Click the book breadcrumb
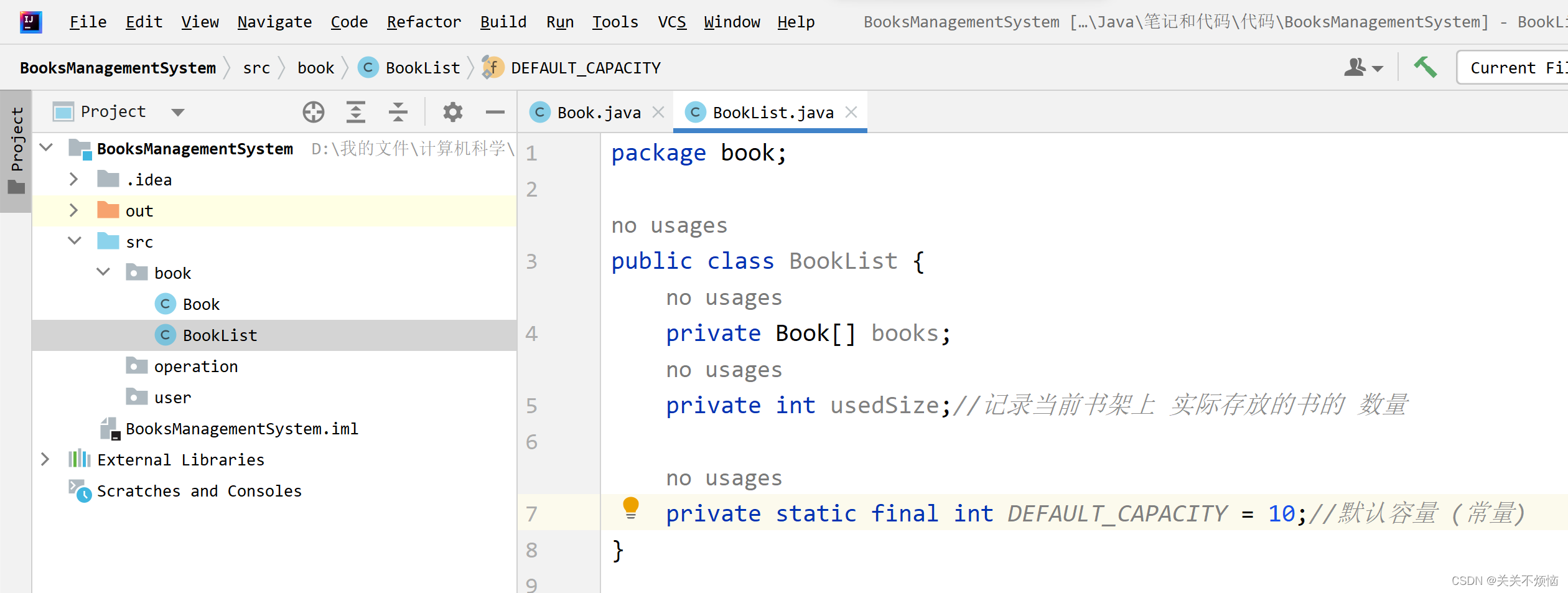The image size is (1568, 593). (315, 68)
